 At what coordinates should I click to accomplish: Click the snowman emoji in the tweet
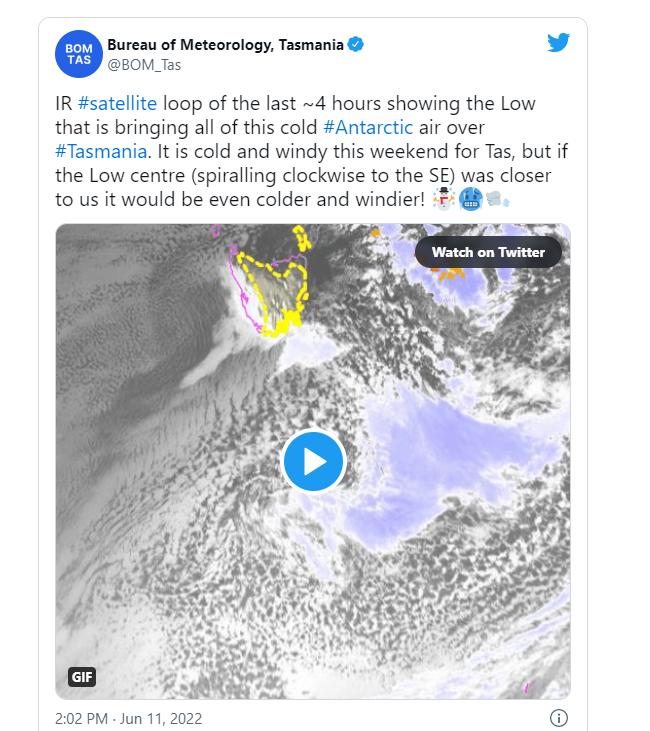(443, 199)
